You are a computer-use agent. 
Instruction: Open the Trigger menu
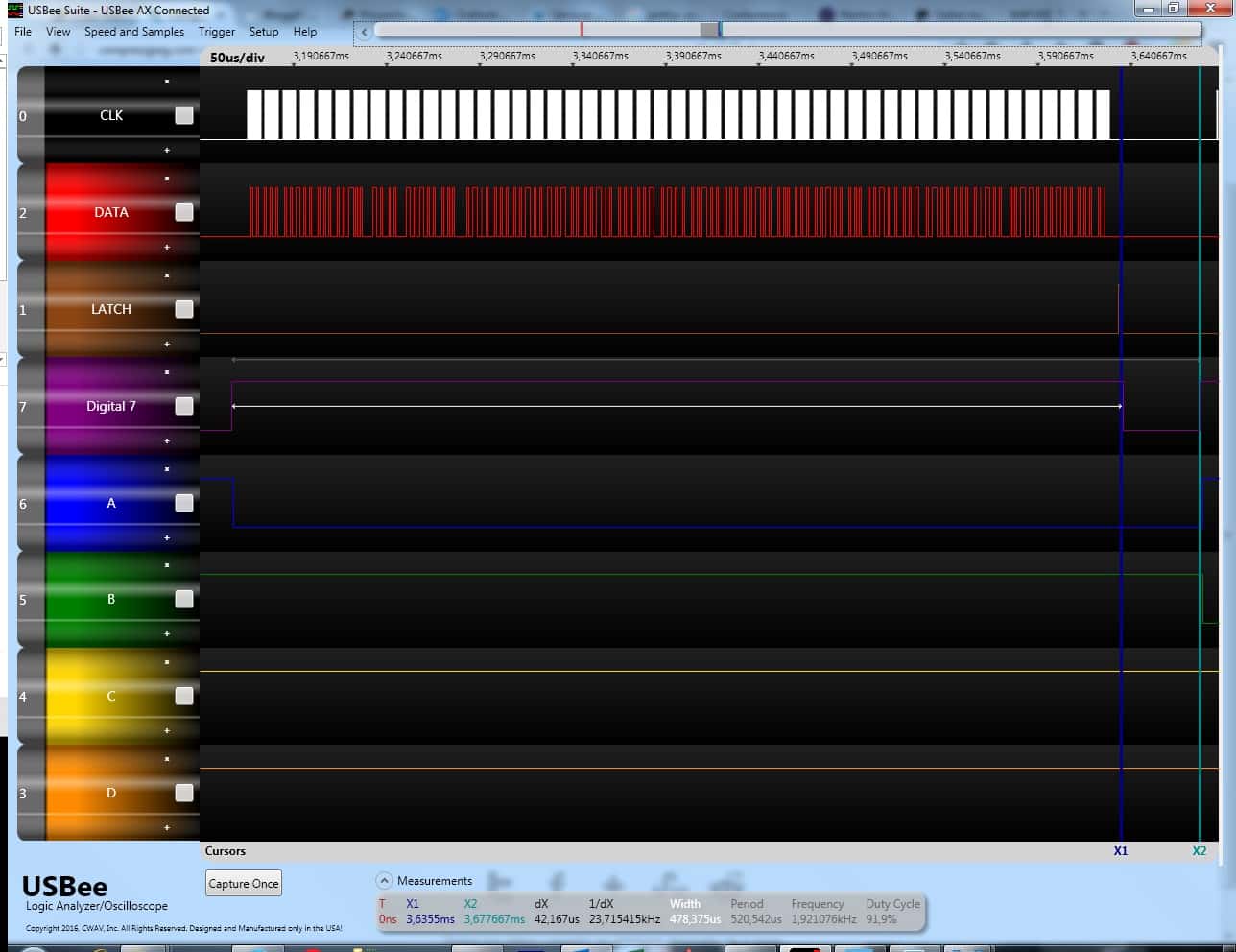pos(217,32)
